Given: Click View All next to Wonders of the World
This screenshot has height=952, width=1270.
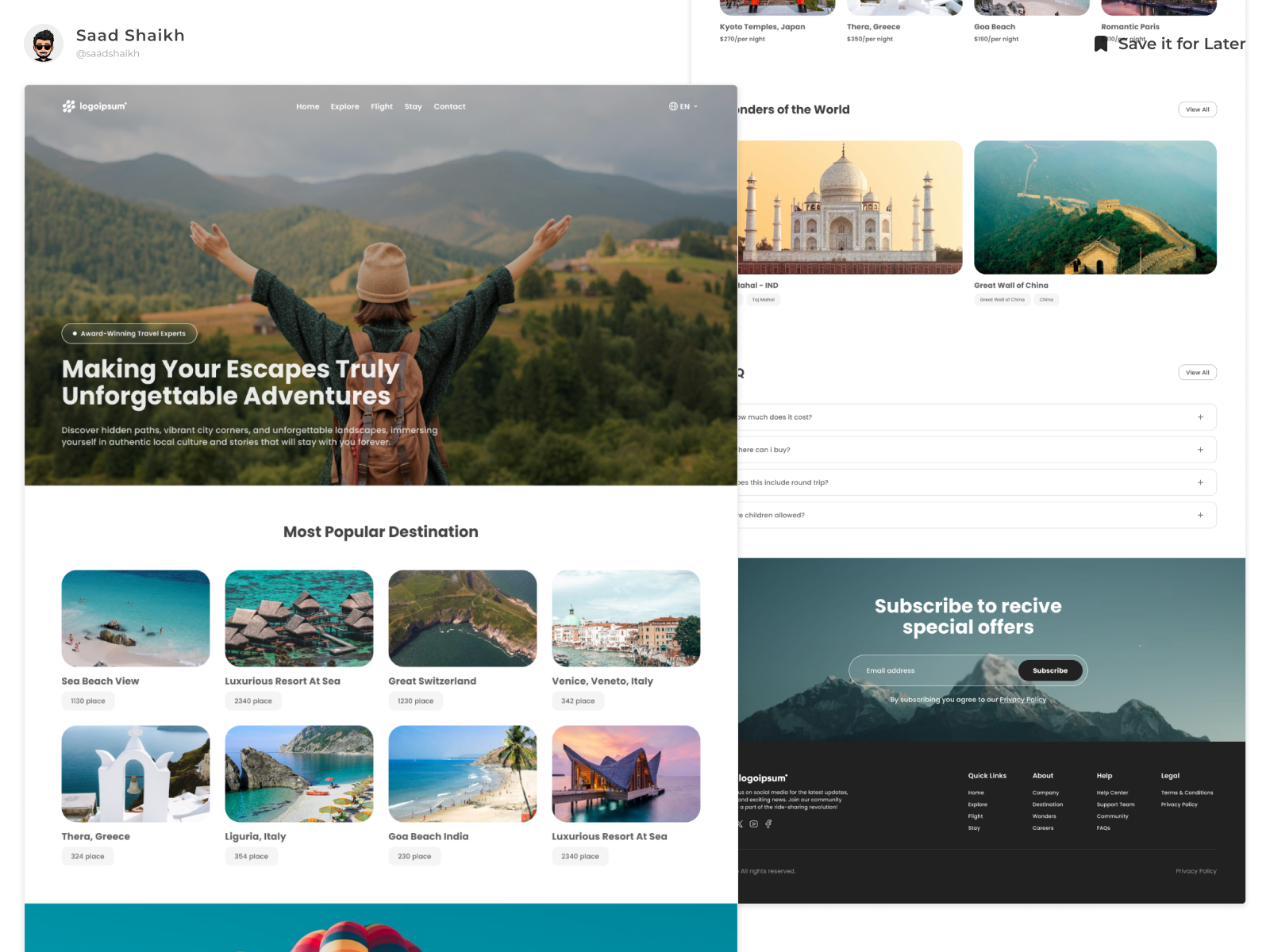Looking at the screenshot, I should tap(1197, 109).
